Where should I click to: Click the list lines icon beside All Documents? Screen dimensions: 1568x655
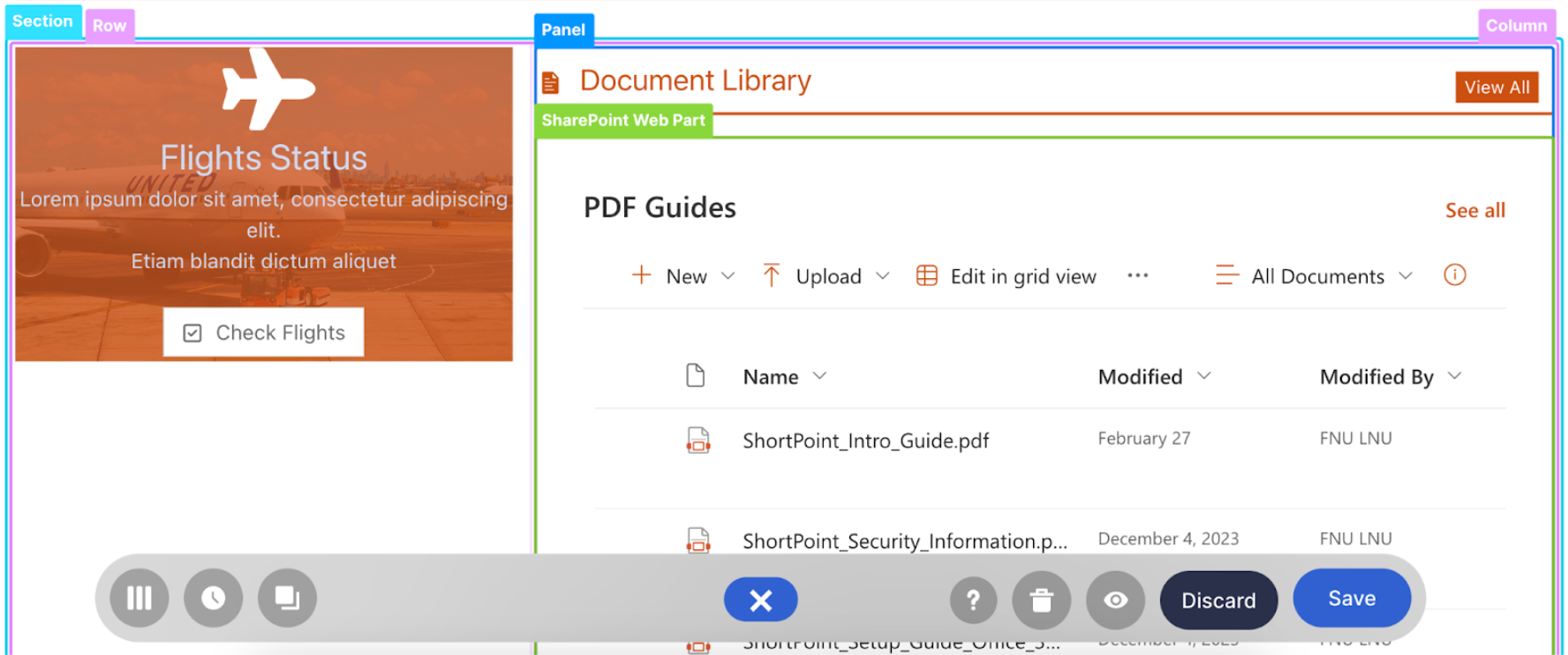[x=1227, y=275]
